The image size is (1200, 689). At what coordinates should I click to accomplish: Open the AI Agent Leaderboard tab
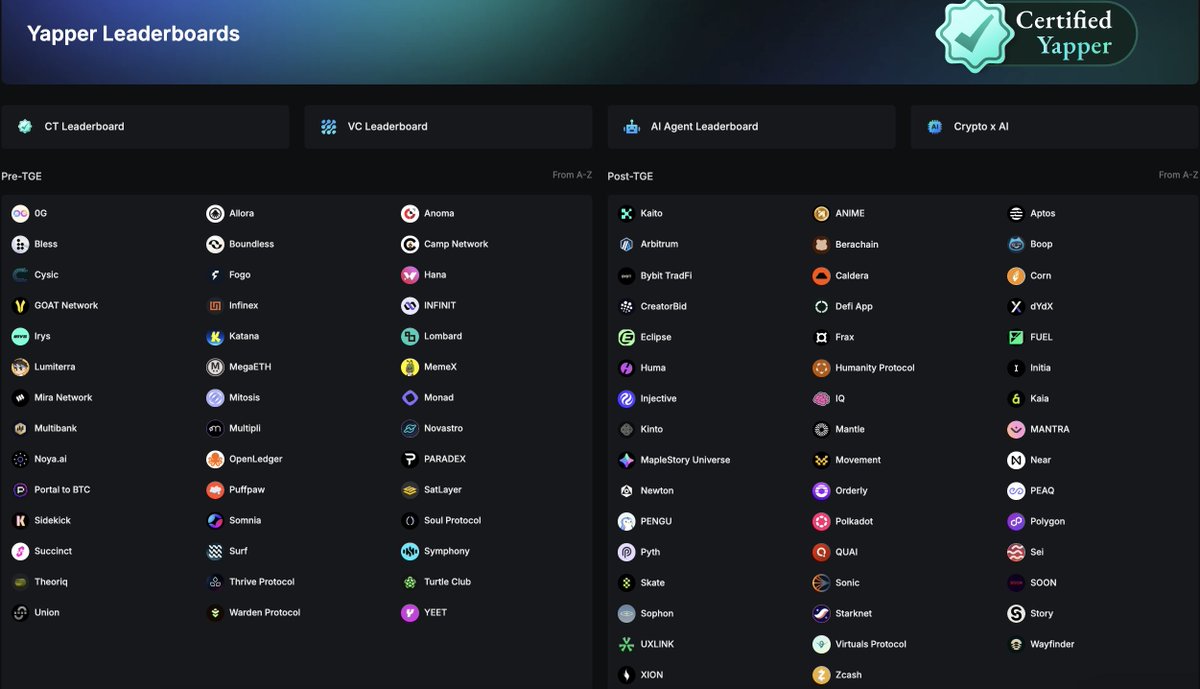point(751,127)
